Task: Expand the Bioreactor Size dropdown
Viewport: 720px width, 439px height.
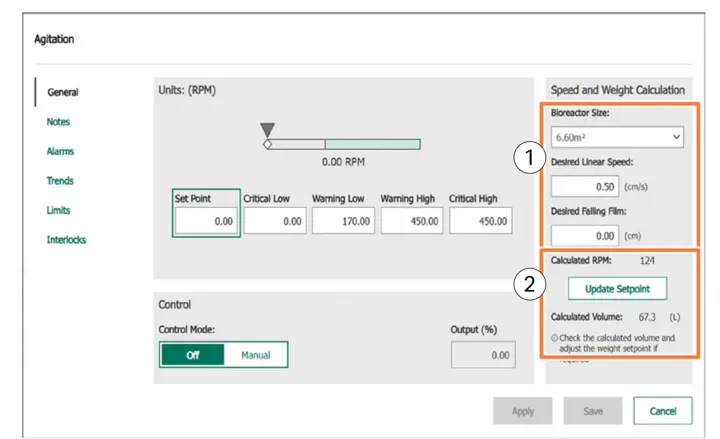Action: pyautogui.click(x=617, y=137)
